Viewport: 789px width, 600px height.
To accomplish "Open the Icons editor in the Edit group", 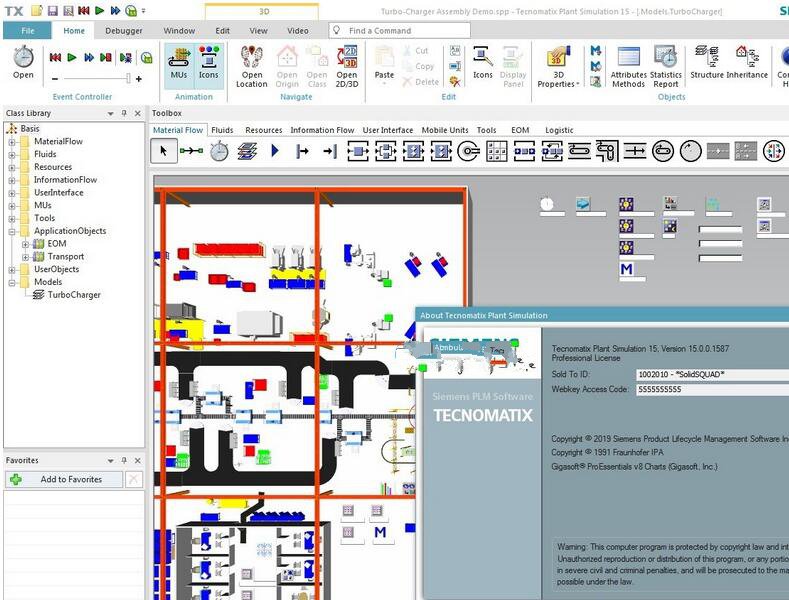I will [x=483, y=63].
